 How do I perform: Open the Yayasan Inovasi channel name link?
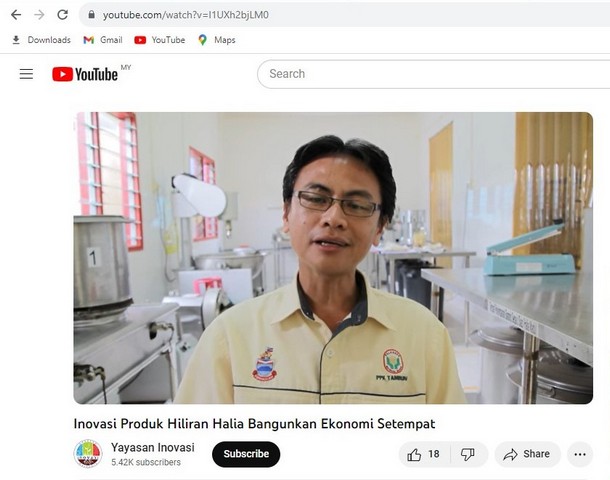click(x=153, y=447)
